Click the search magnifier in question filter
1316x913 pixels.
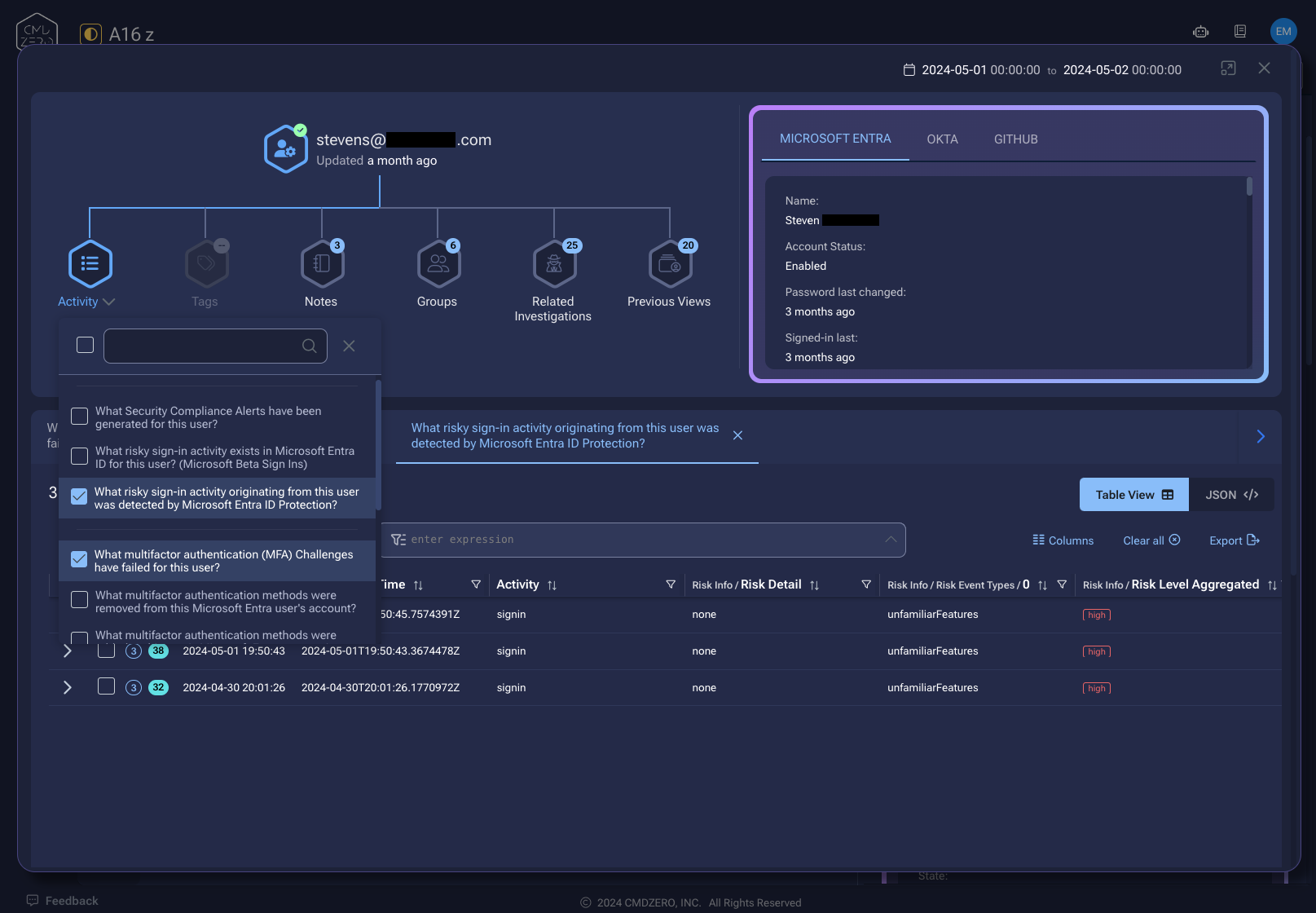(310, 346)
